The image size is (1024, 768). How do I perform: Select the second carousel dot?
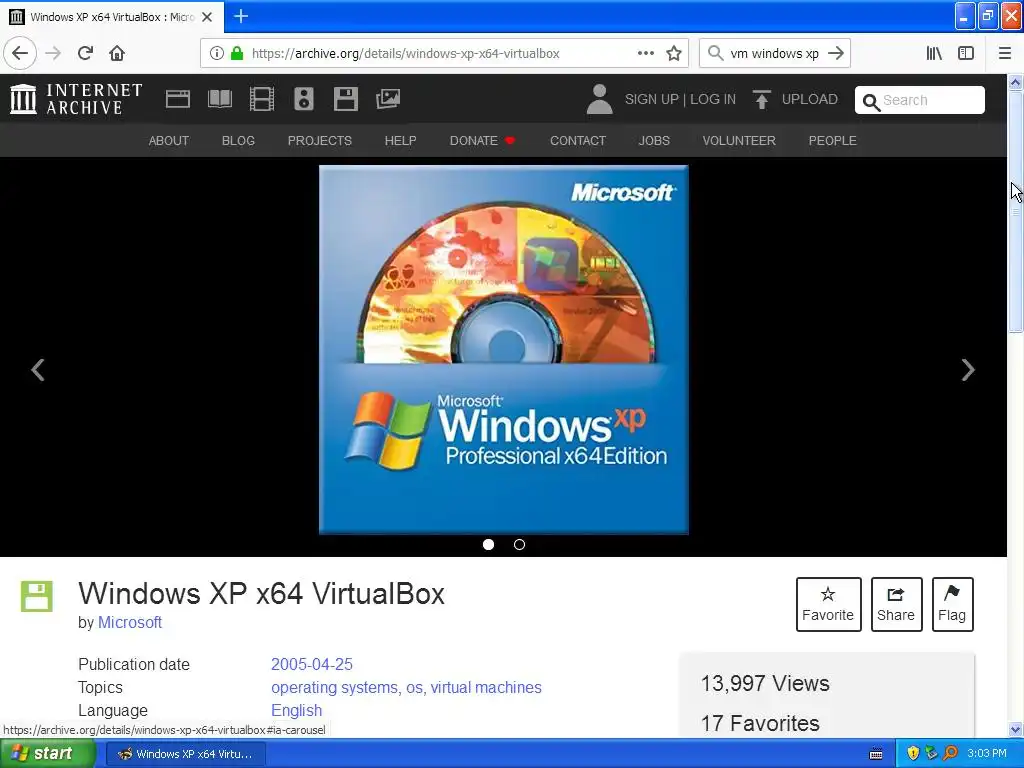[x=519, y=544]
